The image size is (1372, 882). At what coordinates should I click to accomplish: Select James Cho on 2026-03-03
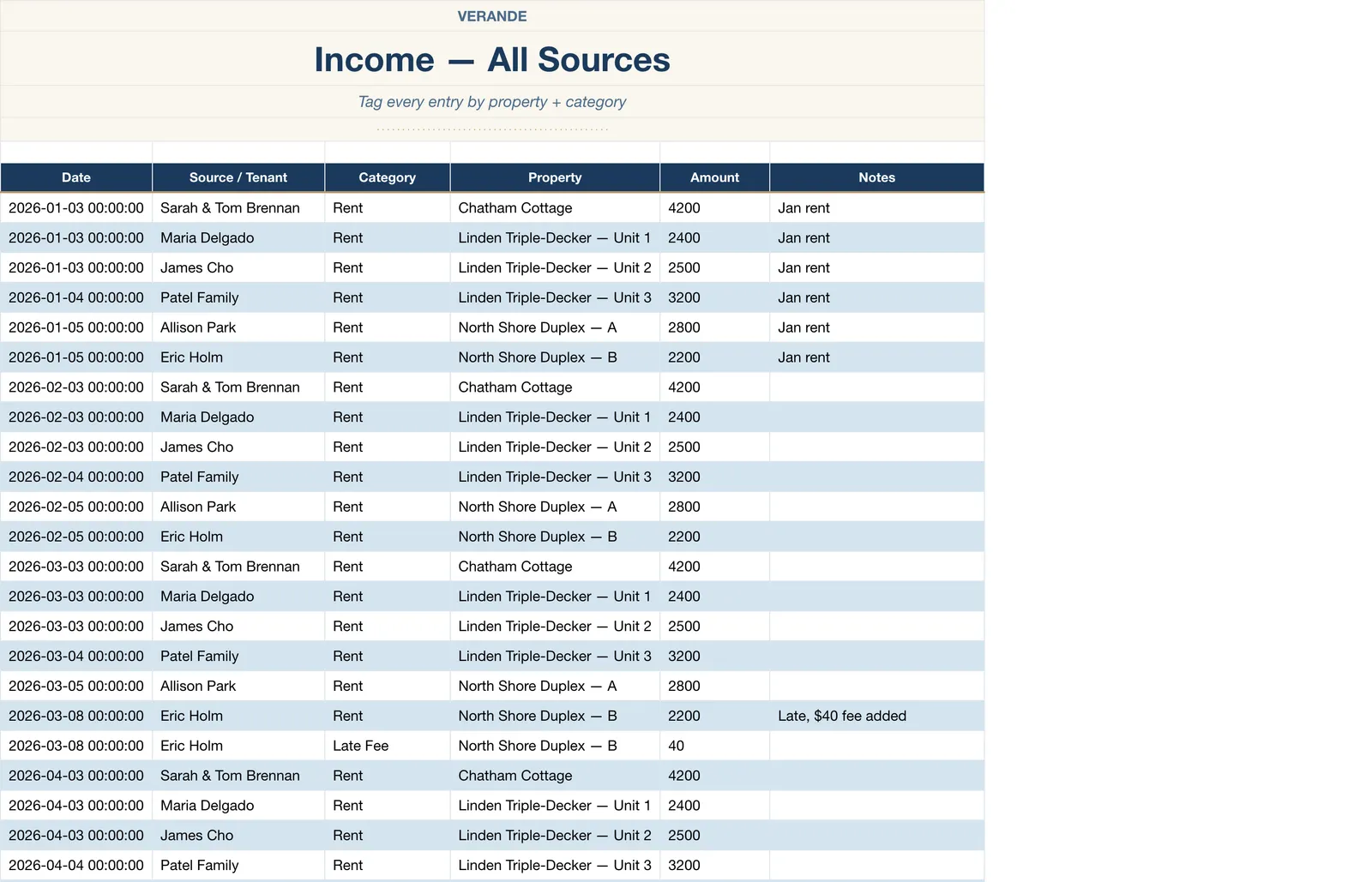(238, 626)
